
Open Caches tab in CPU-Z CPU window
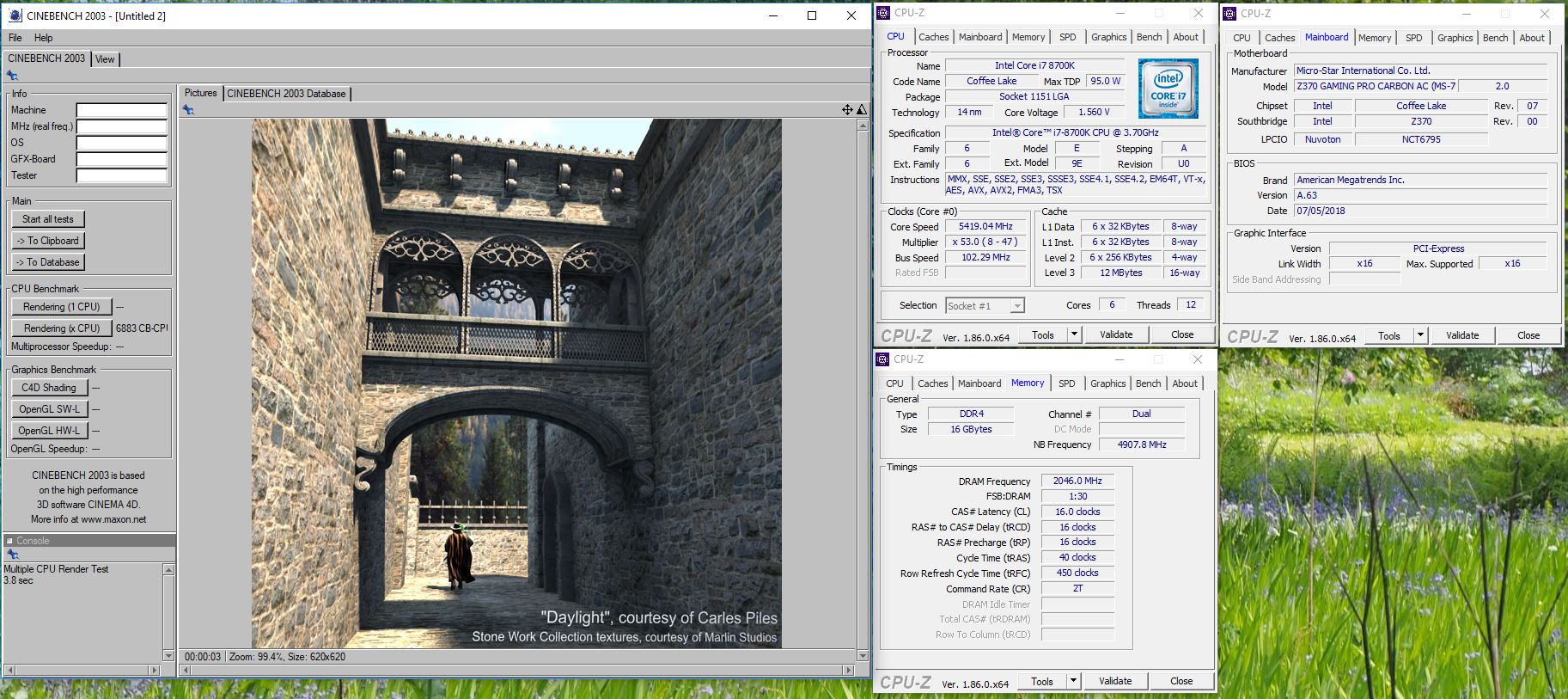click(933, 37)
